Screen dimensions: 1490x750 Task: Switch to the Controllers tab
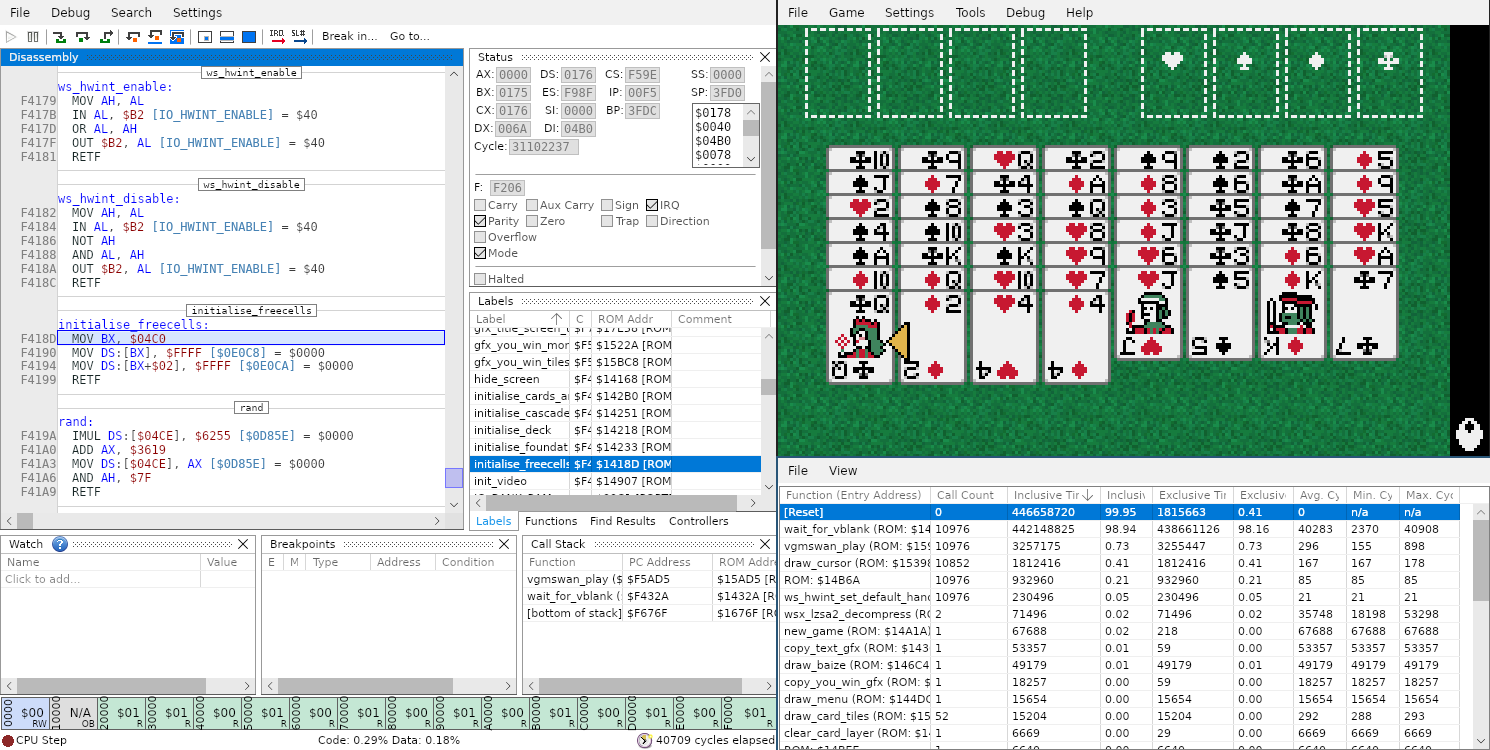coord(698,521)
